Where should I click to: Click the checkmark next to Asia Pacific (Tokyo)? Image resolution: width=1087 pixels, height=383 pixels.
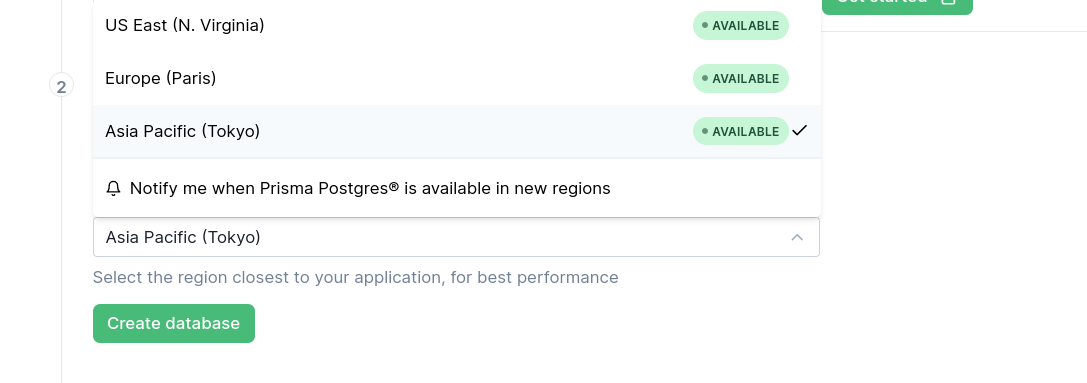pyautogui.click(x=800, y=130)
